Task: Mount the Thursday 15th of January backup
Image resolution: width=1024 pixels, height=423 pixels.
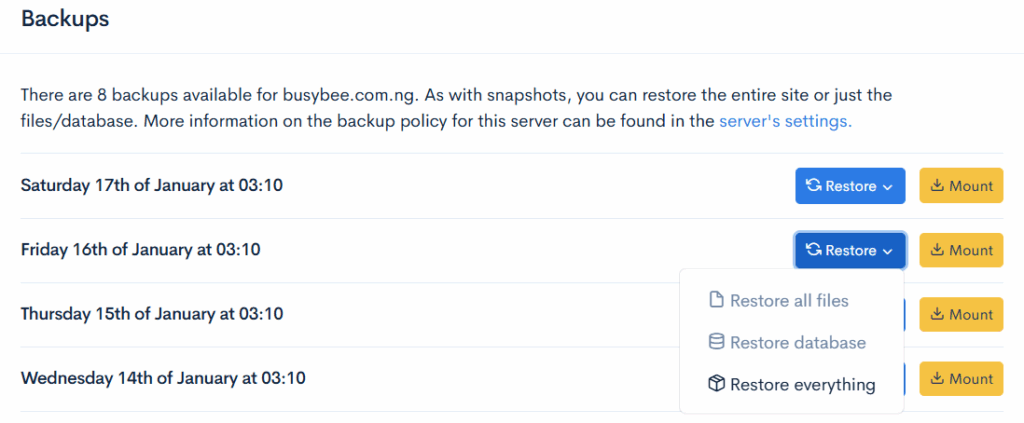Action: 961,314
